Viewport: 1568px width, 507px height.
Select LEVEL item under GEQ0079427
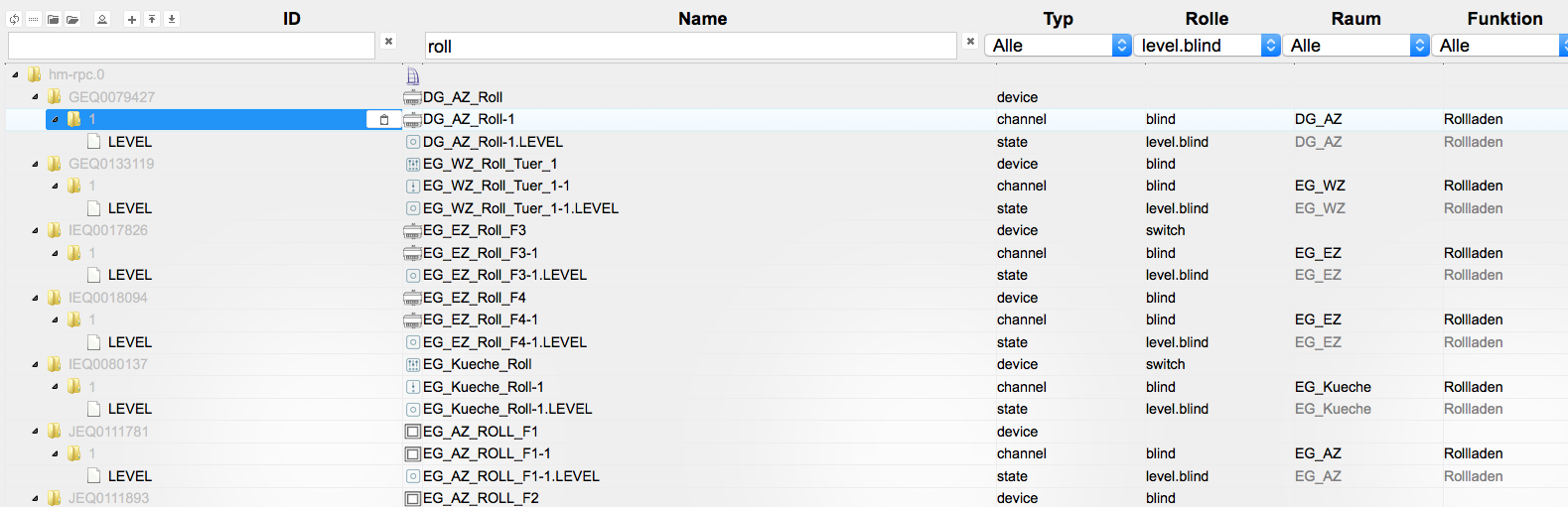(x=129, y=142)
